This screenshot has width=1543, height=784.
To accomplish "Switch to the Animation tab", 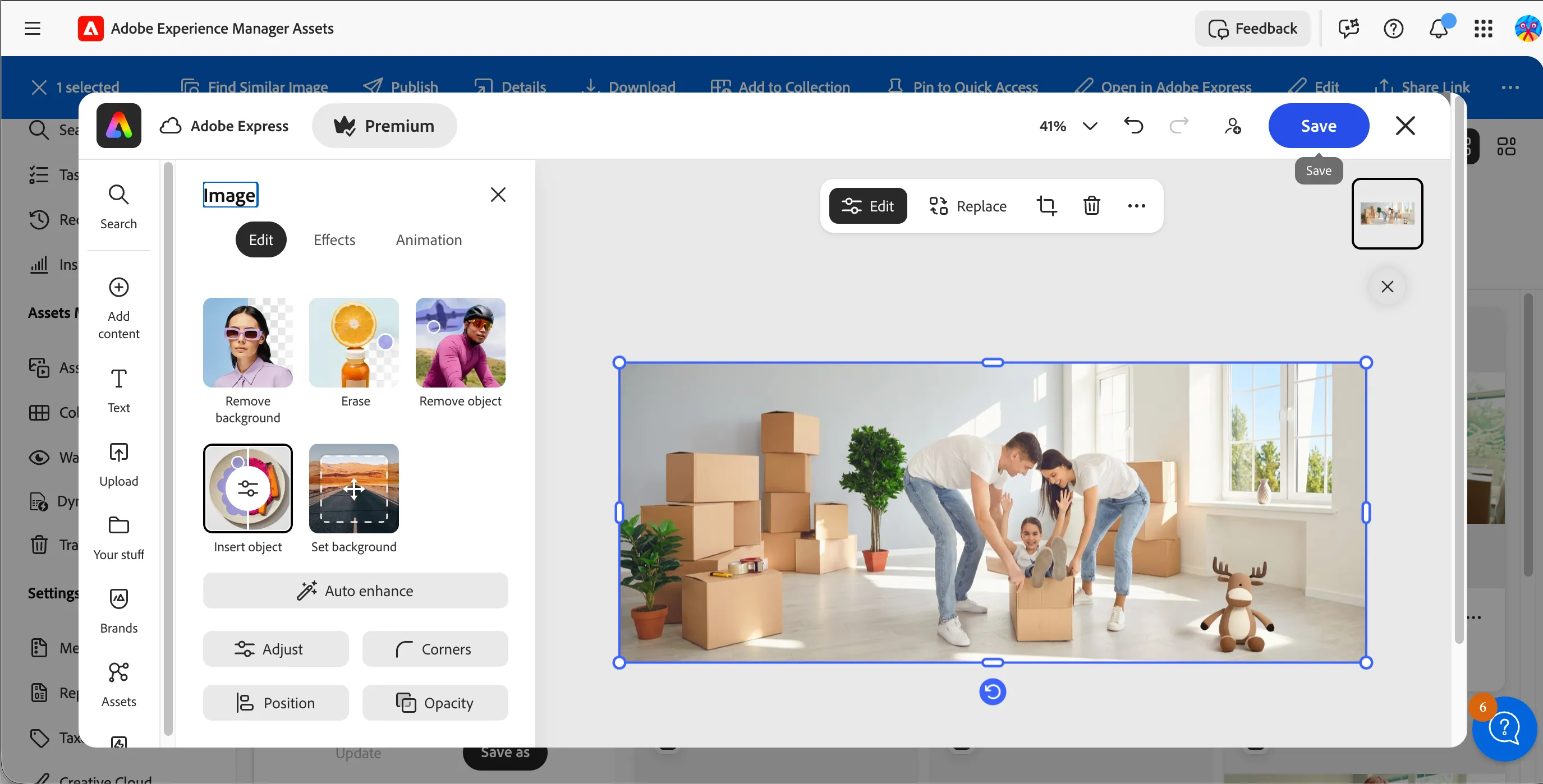I will tap(429, 240).
